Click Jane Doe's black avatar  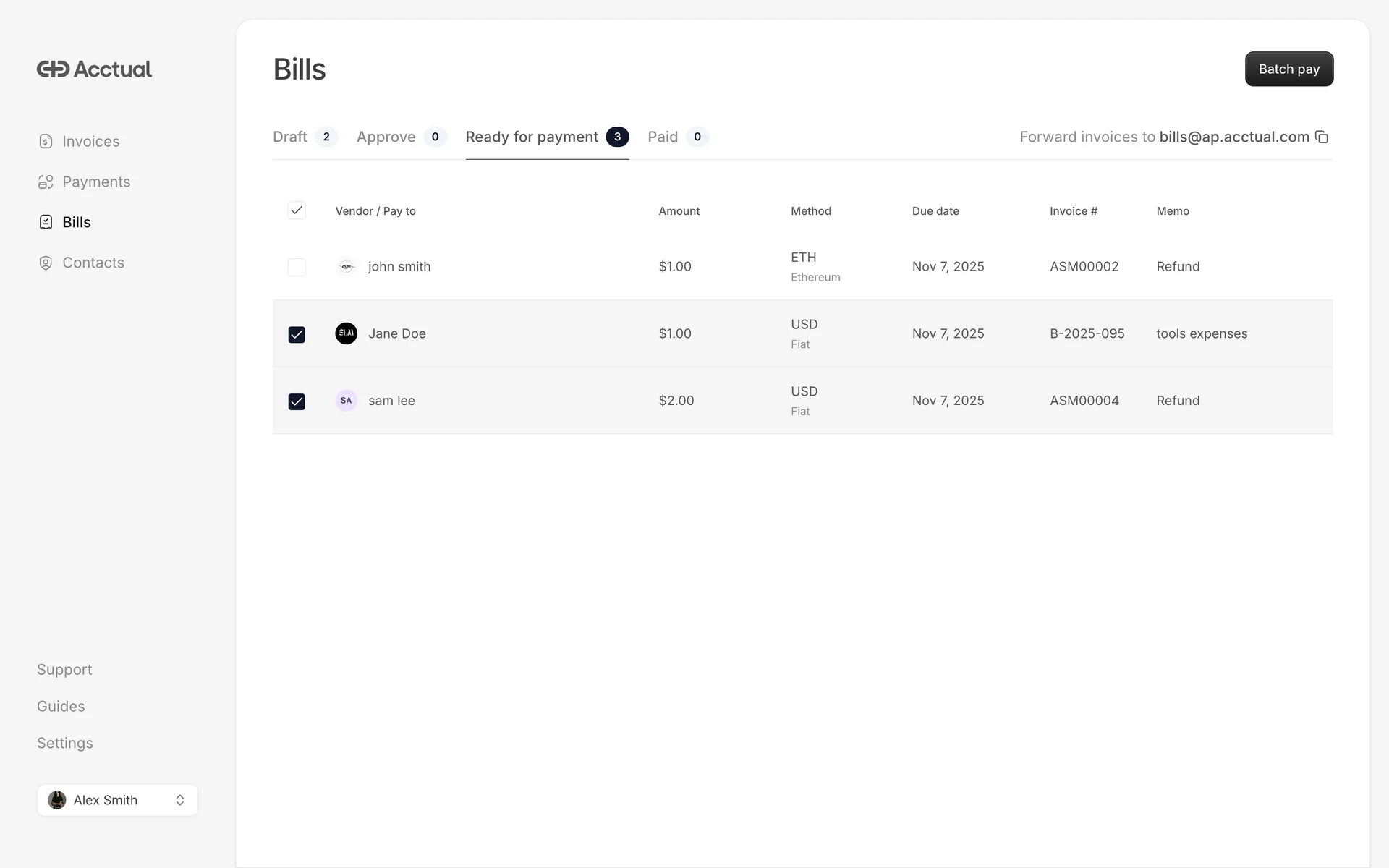pos(346,333)
